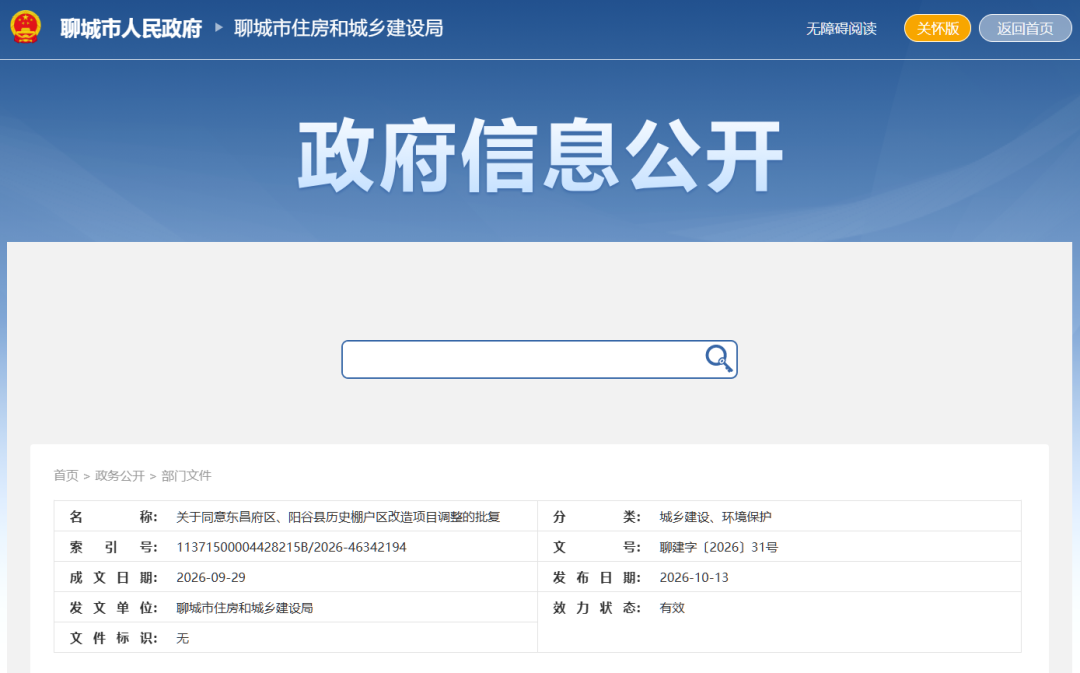Select document number 聊建字〔2026〕31号
This screenshot has height=673, width=1080.
[719, 547]
